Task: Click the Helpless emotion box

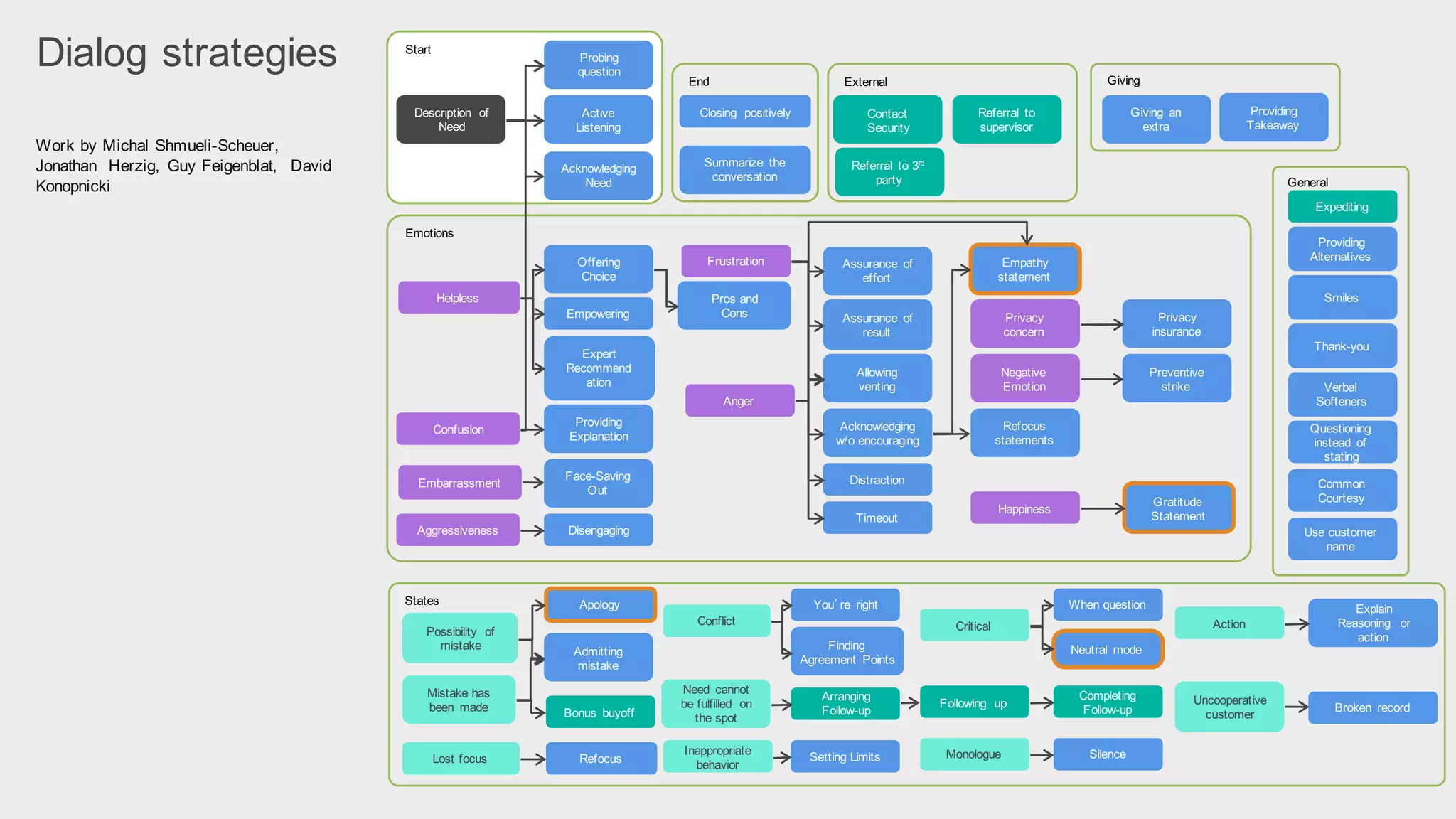Action: tap(458, 298)
